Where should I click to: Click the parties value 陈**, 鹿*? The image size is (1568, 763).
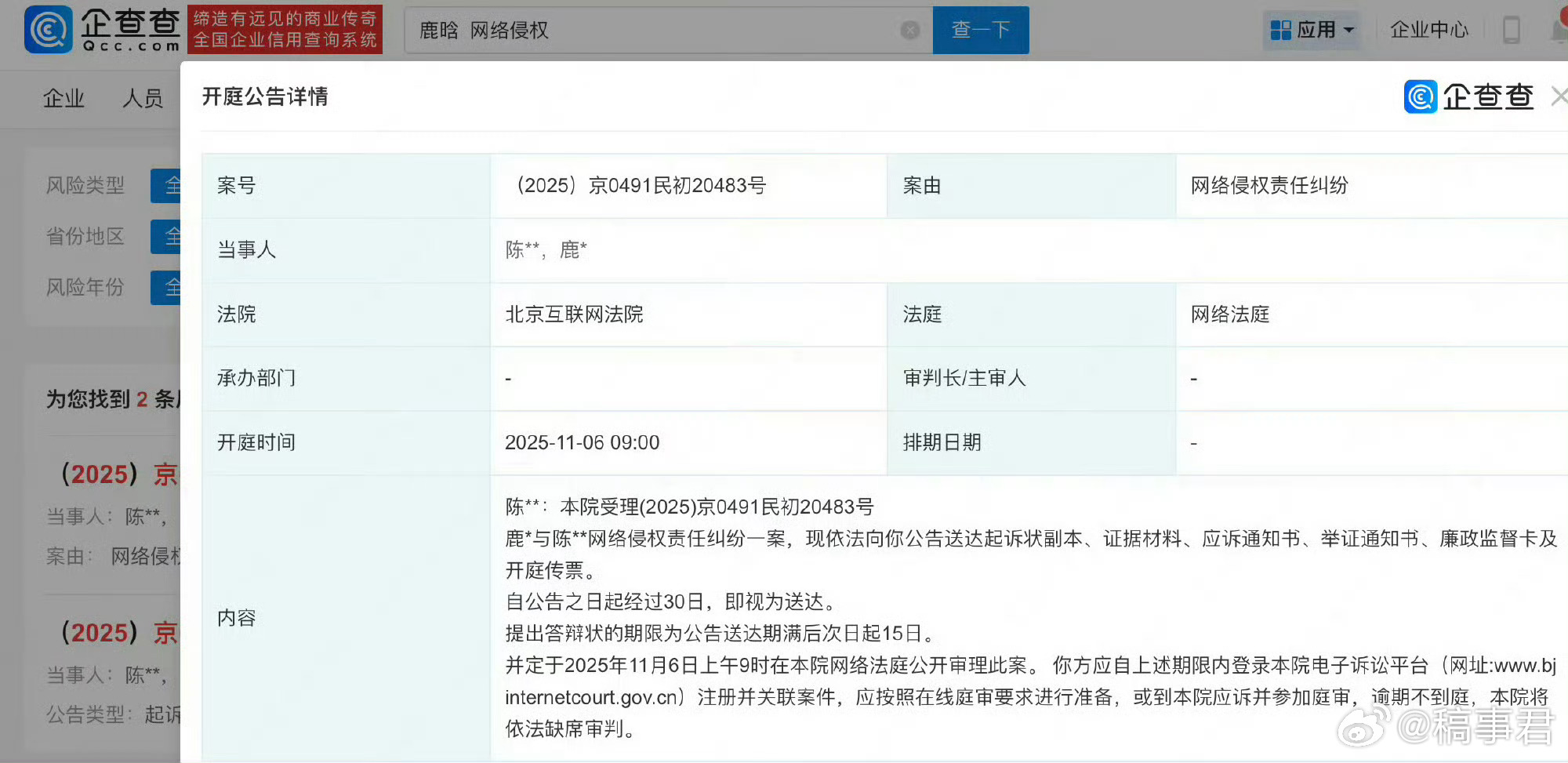tap(546, 250)
